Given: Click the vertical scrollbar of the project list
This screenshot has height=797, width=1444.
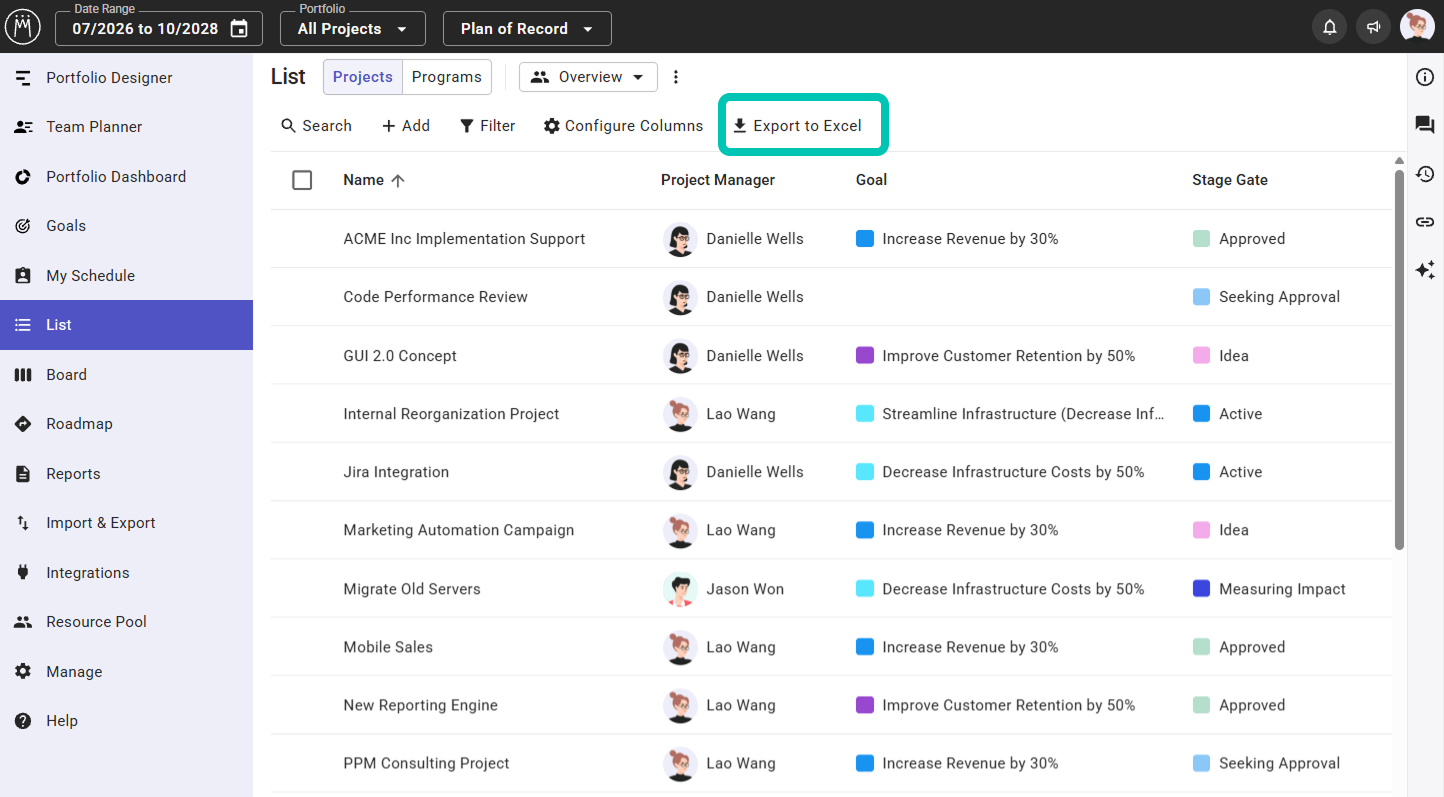Looking at the screenshot, I should [1399, 359].
